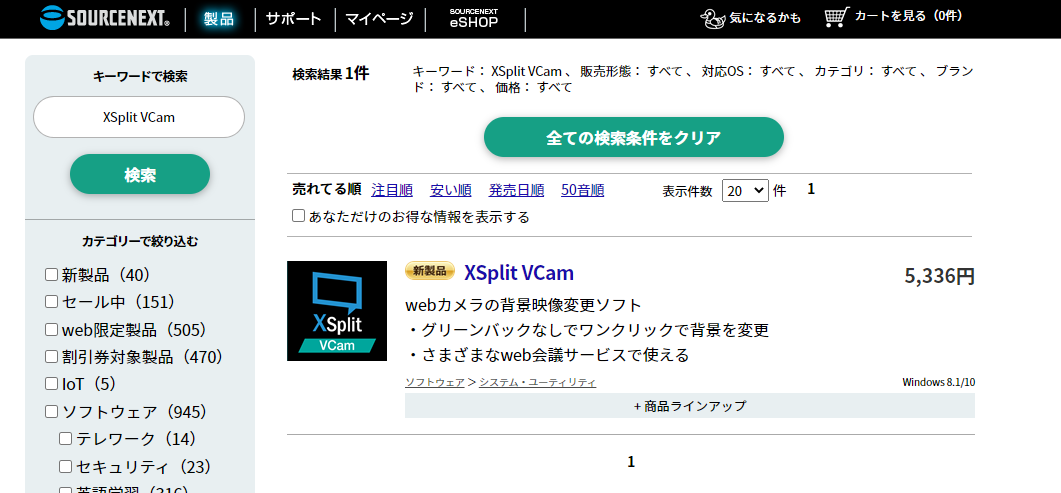Focus the keyword search field

(x=139, y=117)
